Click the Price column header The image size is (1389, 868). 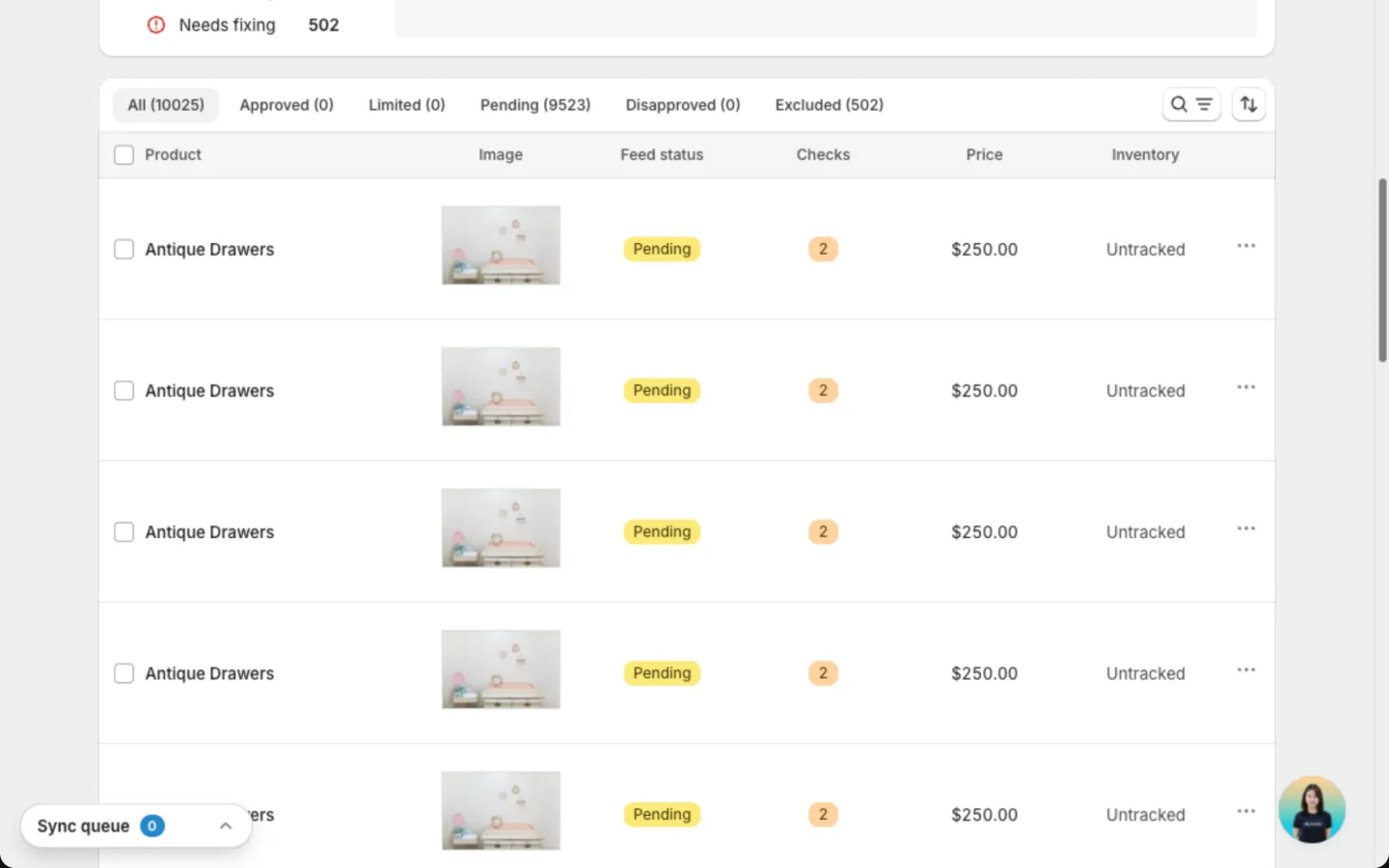(x=984, y=154)
